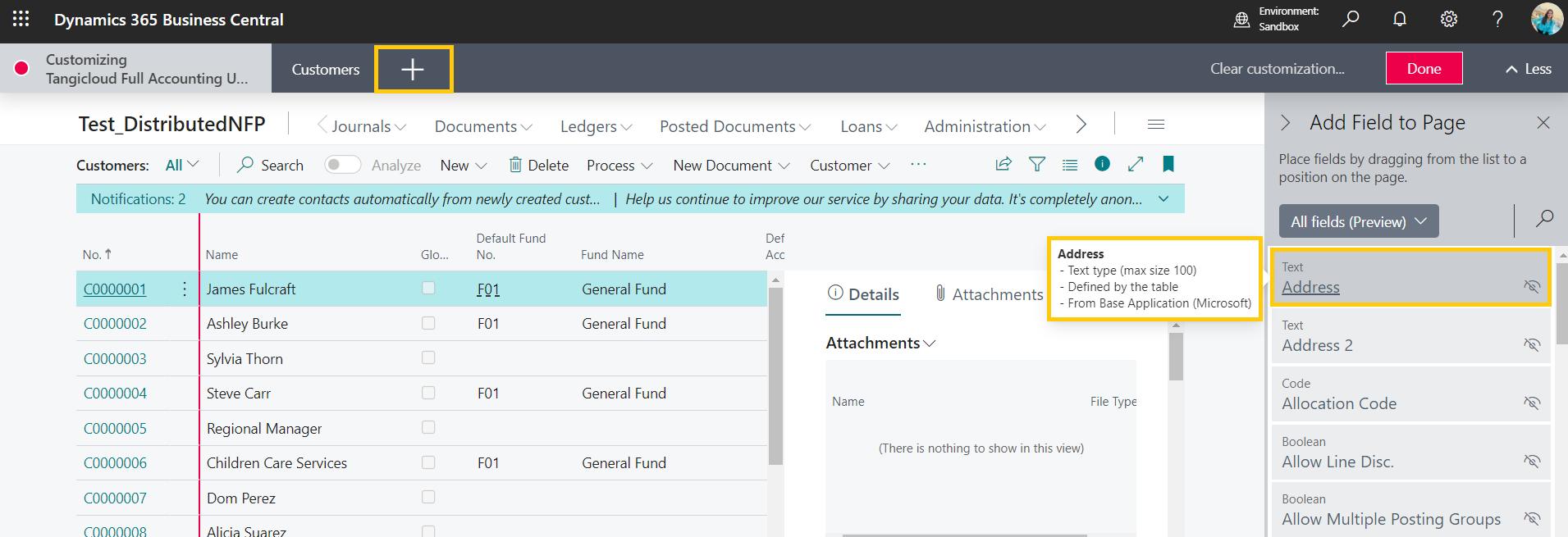Show previous navigation menus left arrow
The image size is (1568, 537).
click(x=322, y=124)
